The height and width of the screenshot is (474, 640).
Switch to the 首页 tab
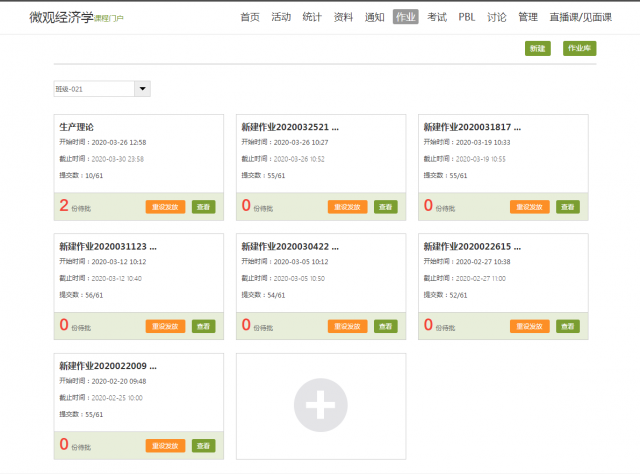coord(250,17)
